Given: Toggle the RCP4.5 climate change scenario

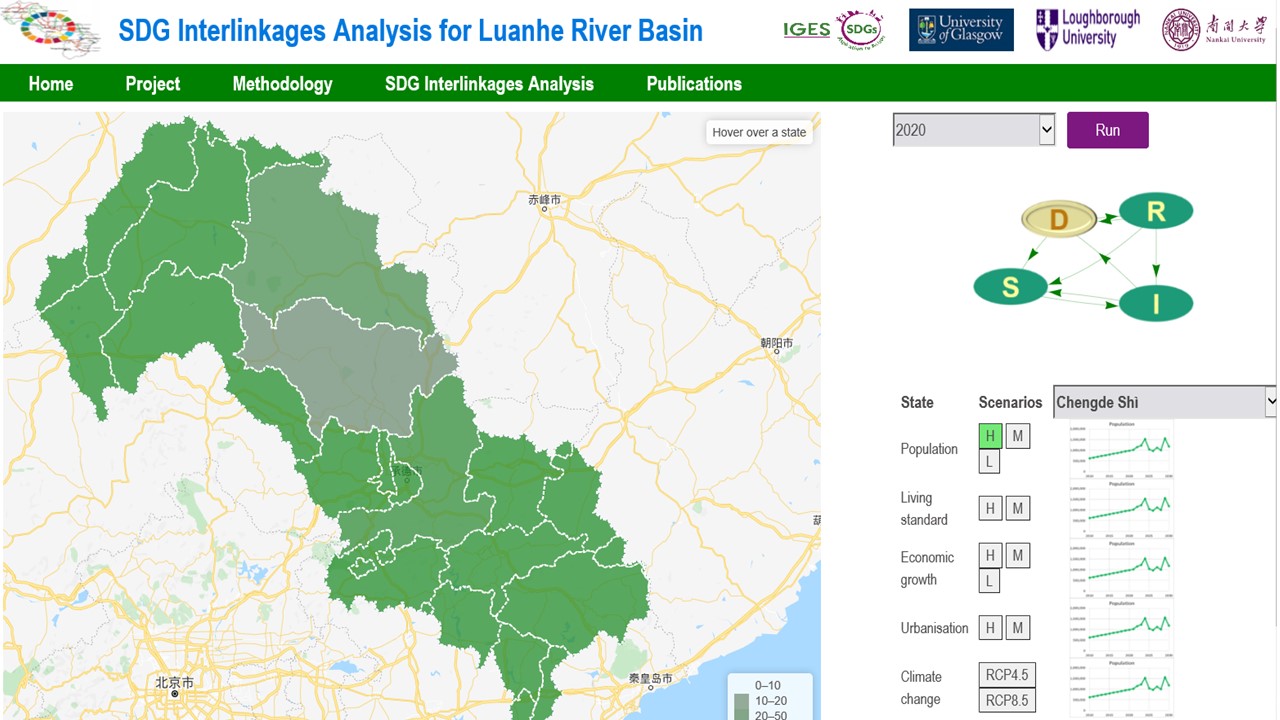Looking at the screenshot, I should point(1006,675).
